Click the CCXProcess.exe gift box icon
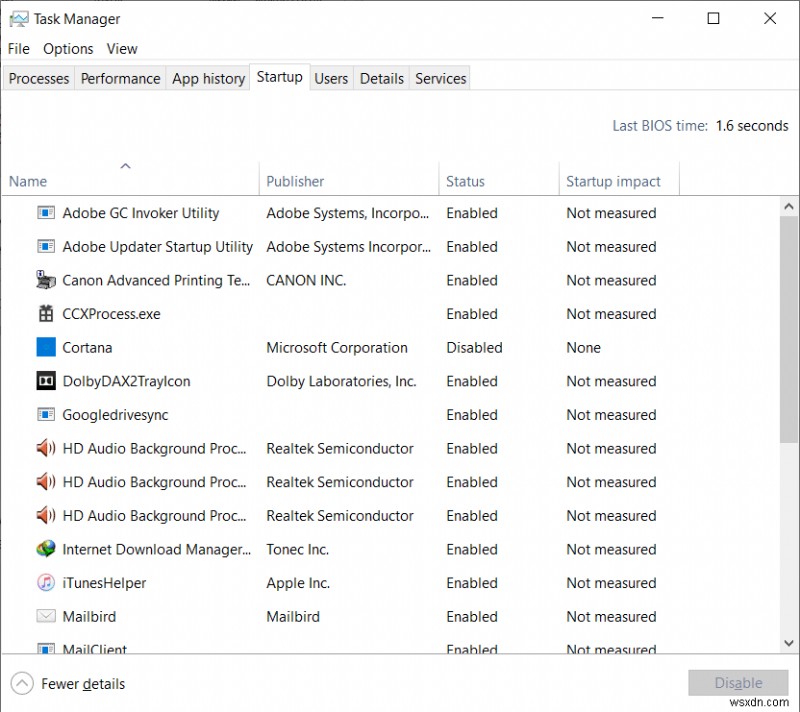 pos(46,314)
